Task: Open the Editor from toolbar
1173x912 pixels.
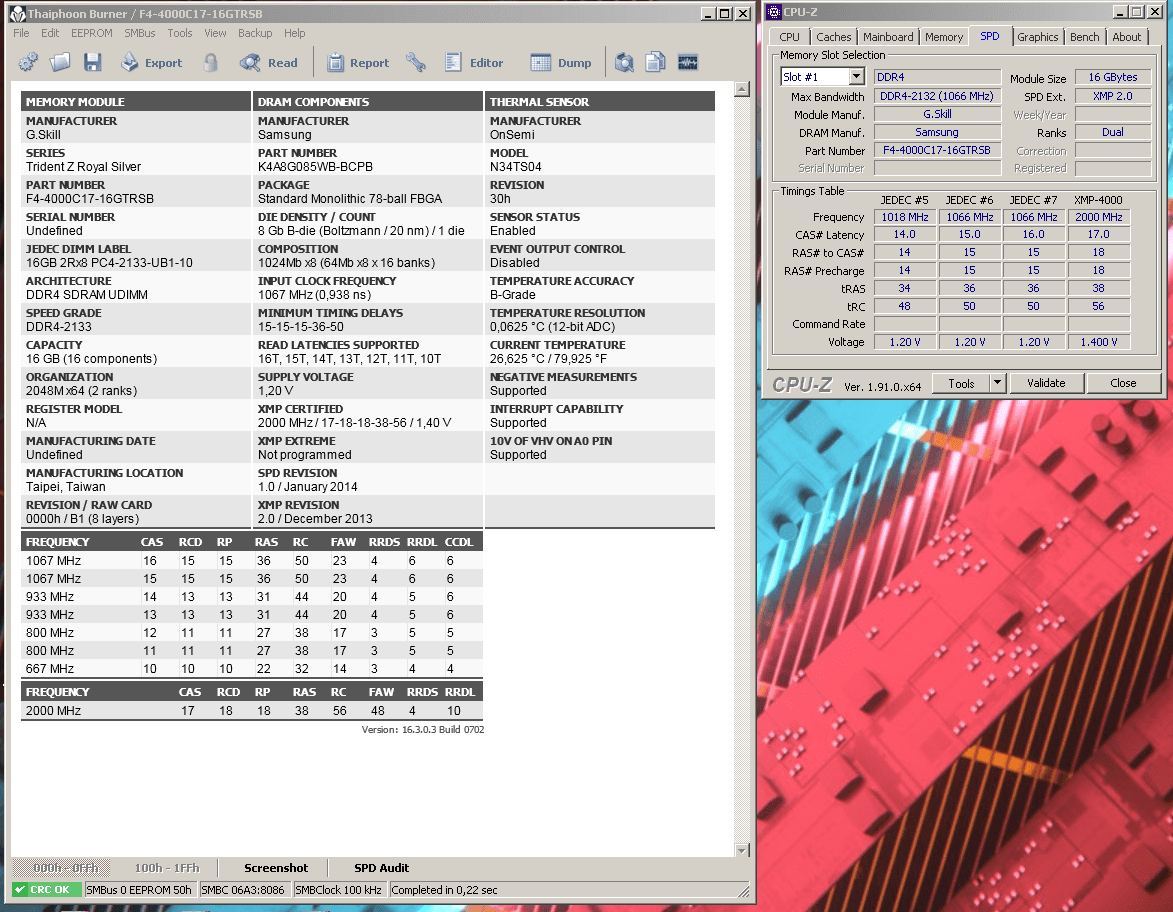Action: (x=474, y=63)
